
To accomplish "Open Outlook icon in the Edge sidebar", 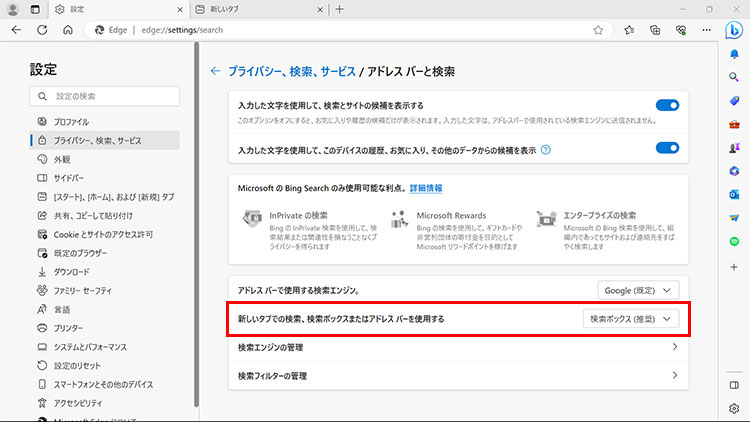I will pos(734,194).
